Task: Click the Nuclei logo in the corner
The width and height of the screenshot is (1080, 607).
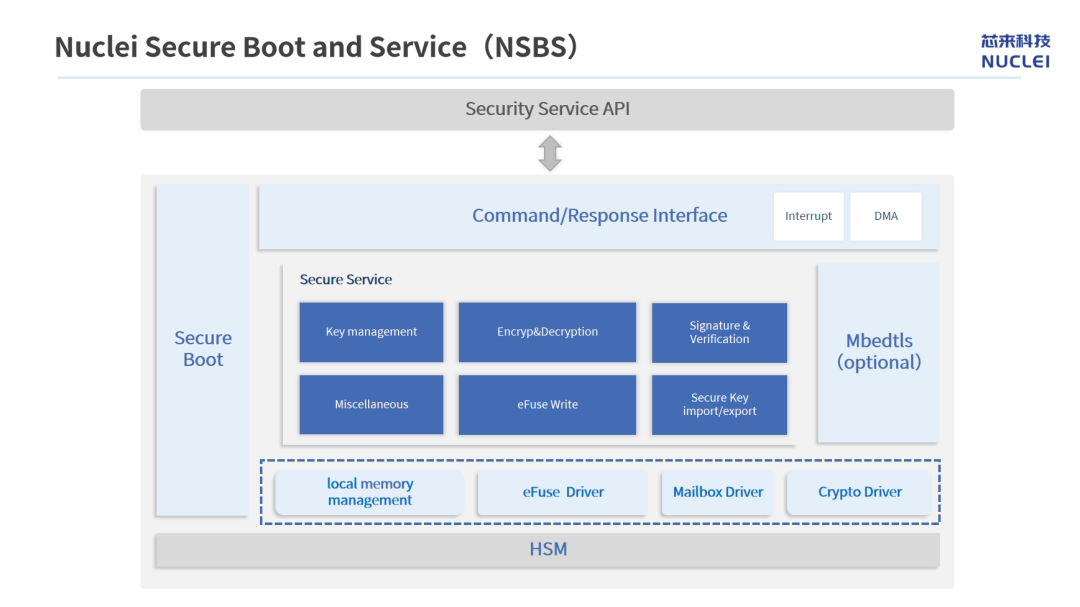Action: [x=1015, y=52]
